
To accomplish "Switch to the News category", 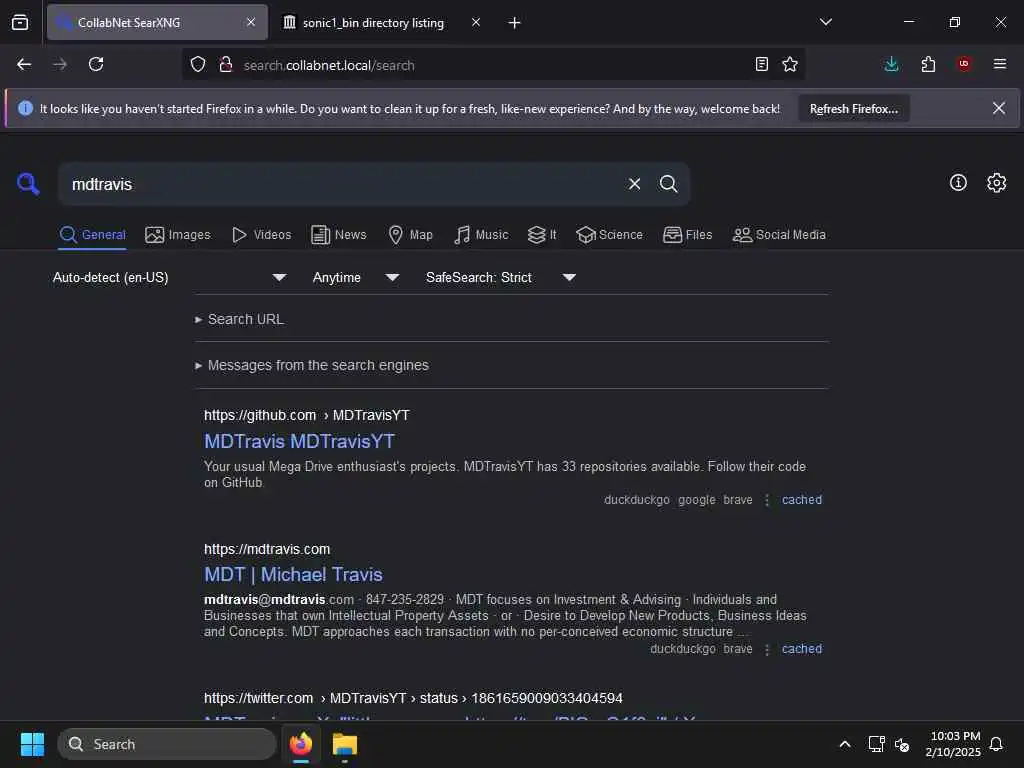I will (x=338, y=235).
